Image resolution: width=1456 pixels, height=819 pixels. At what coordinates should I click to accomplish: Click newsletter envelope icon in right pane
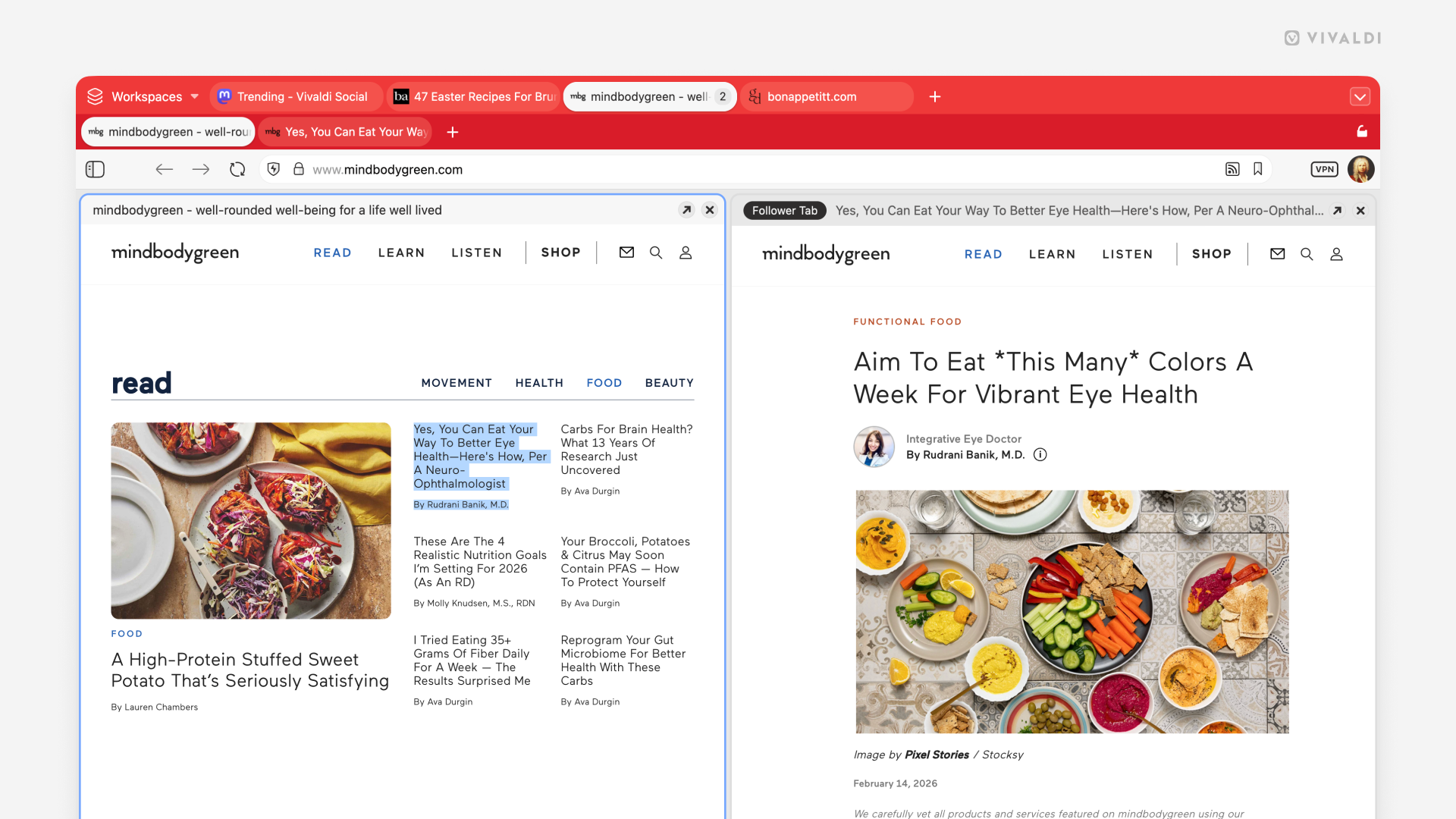1277,254
